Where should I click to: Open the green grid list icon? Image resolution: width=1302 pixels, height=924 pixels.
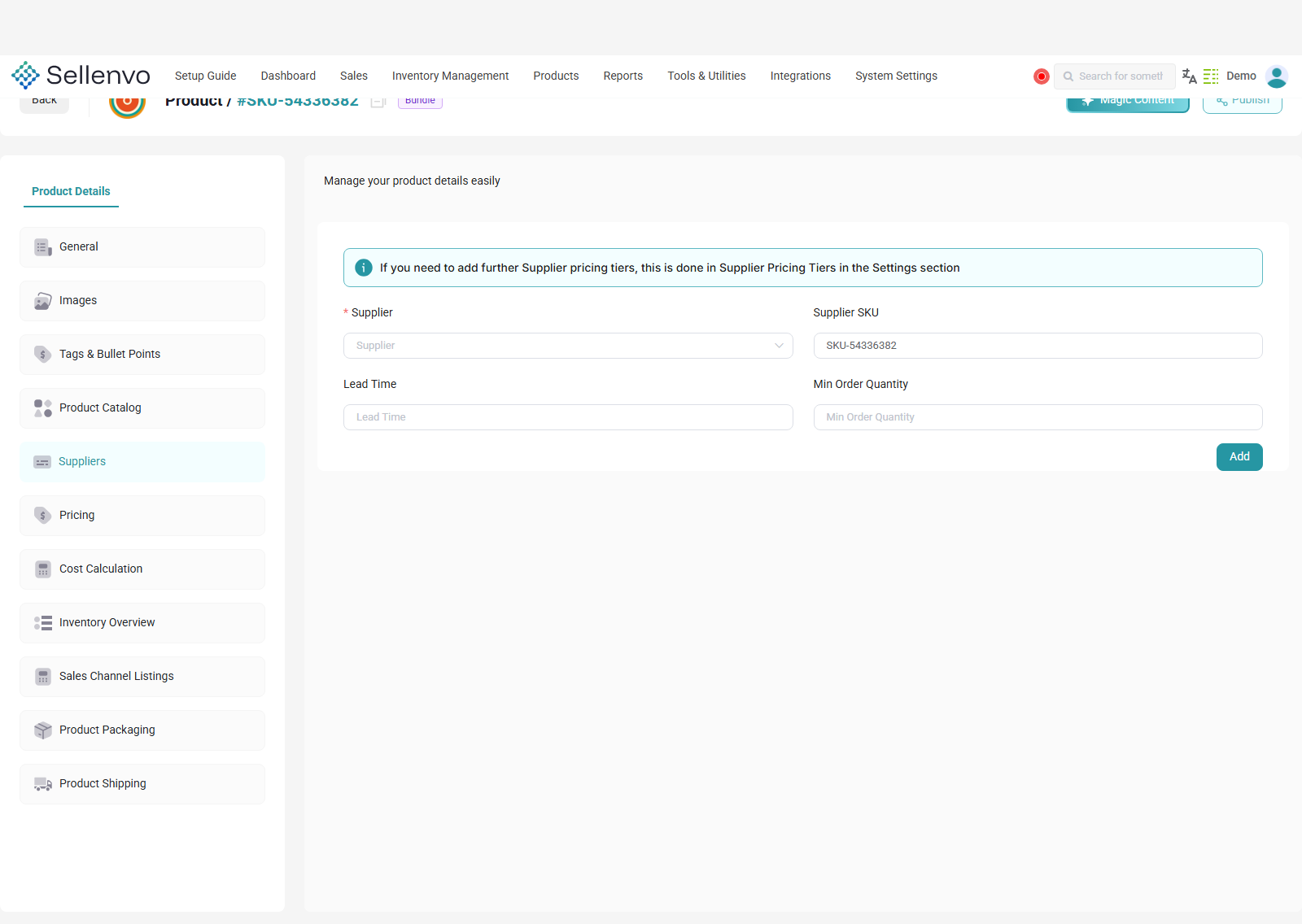tap(1211, 76)
